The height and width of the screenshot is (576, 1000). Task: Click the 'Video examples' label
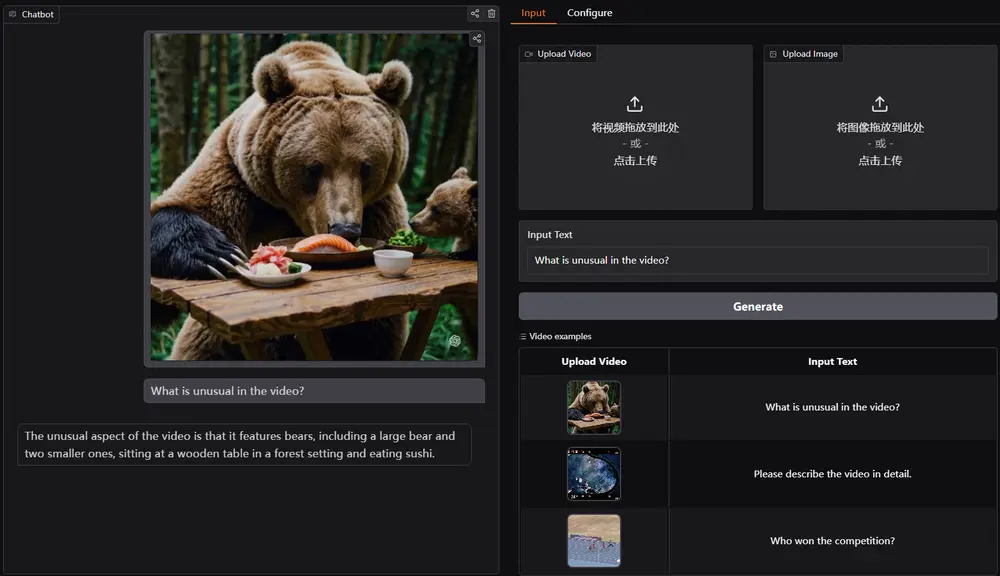560,337
